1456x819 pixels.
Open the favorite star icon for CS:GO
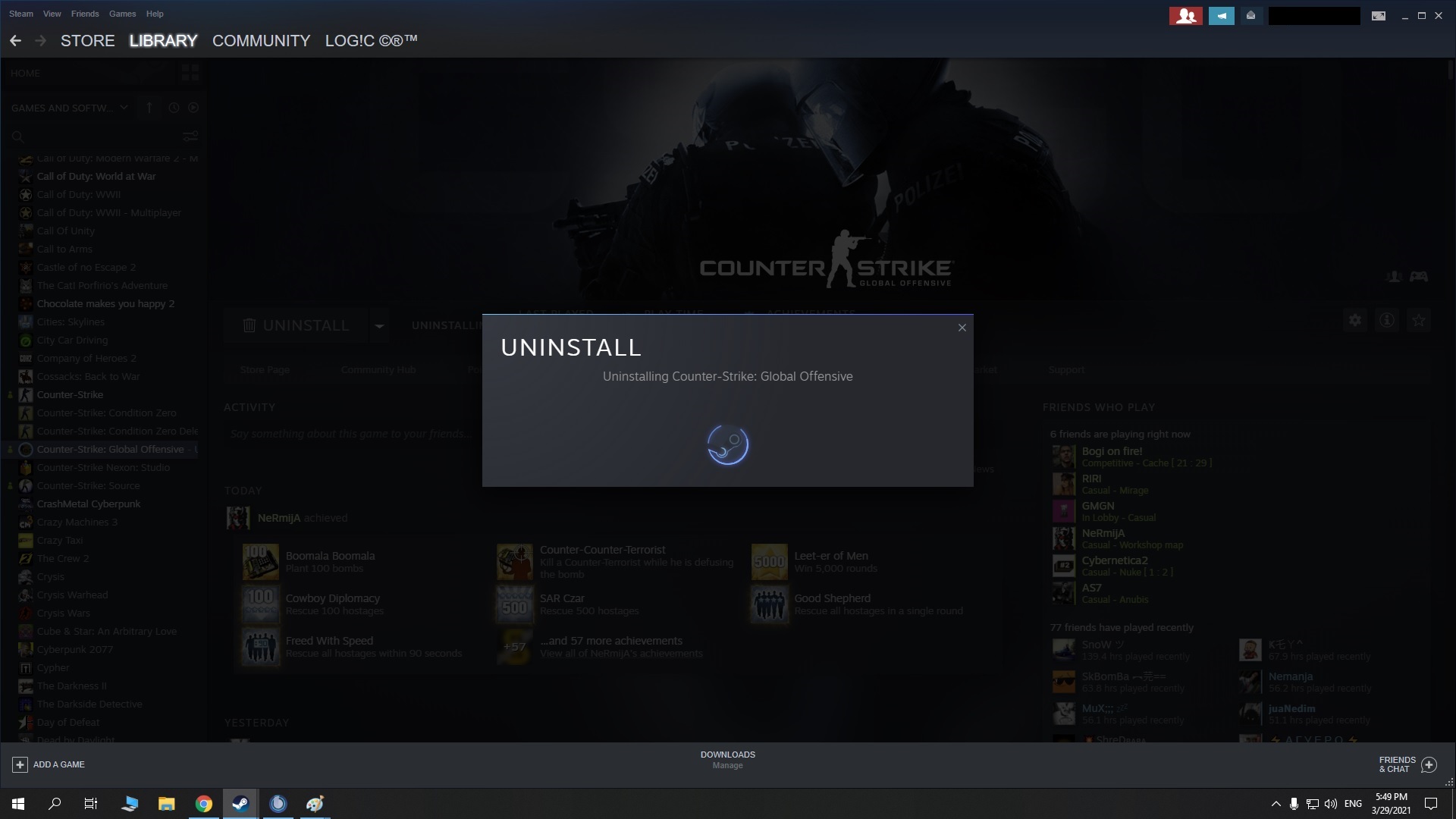click(x=1417, y=320)
